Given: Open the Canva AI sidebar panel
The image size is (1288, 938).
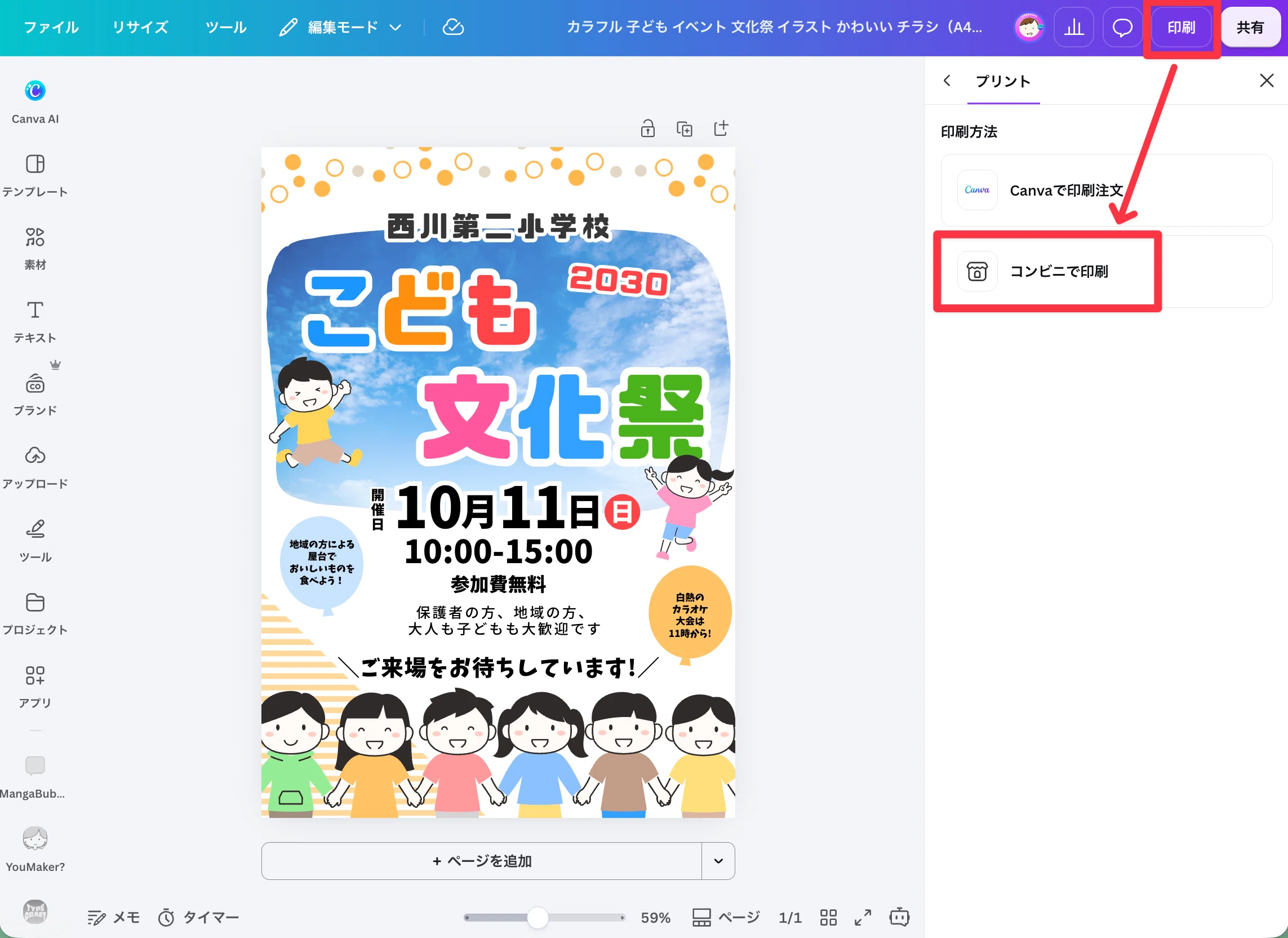Looking at the screenshot, I should coord(34,102).
